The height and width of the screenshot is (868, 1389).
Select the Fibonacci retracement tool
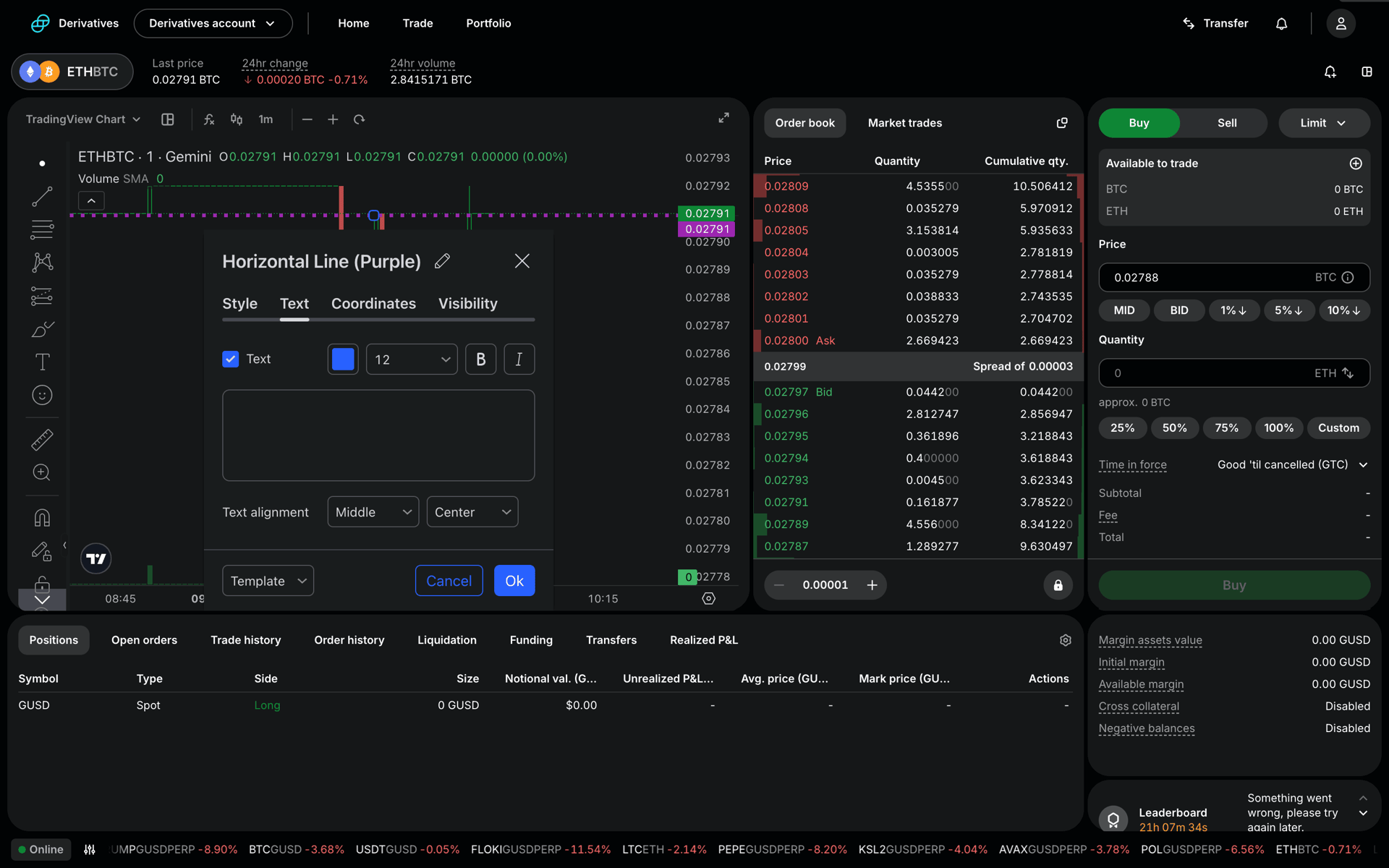pyautogui.click(x=42, y=230)
